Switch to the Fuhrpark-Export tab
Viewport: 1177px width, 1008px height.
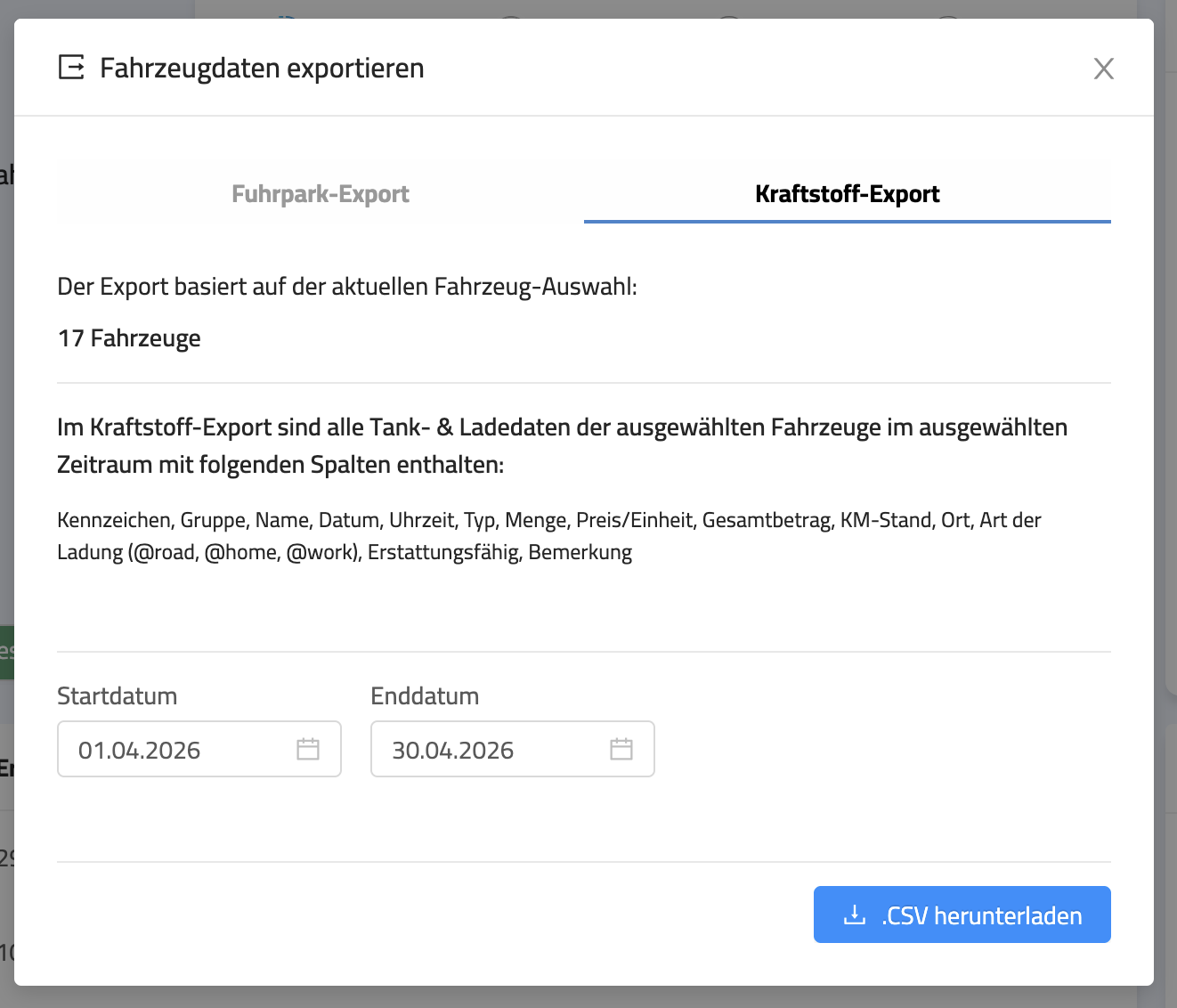pos(321,194)
